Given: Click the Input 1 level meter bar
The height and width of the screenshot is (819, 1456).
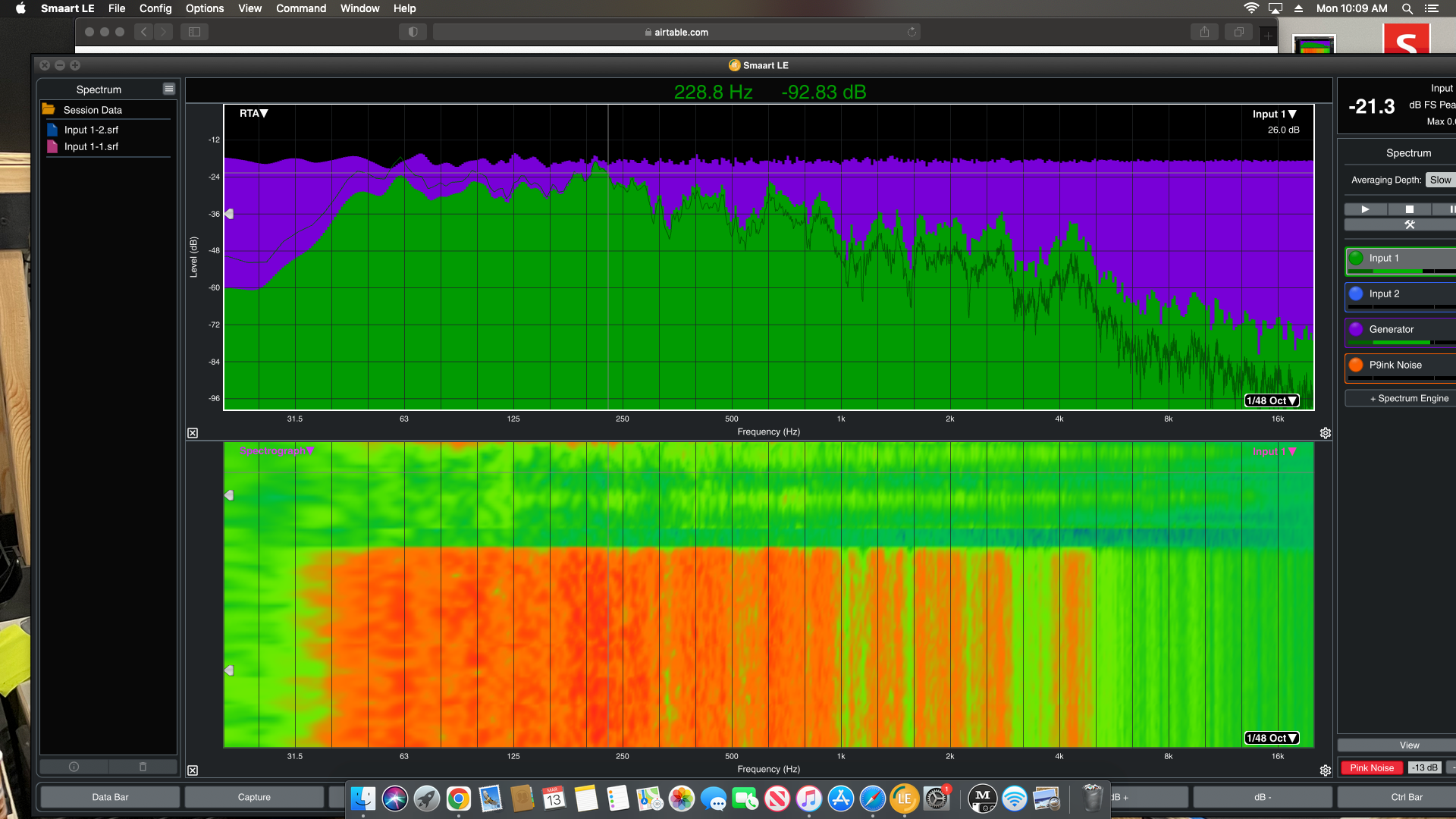Looking at the screenshot, I should tap(1401, 271).
